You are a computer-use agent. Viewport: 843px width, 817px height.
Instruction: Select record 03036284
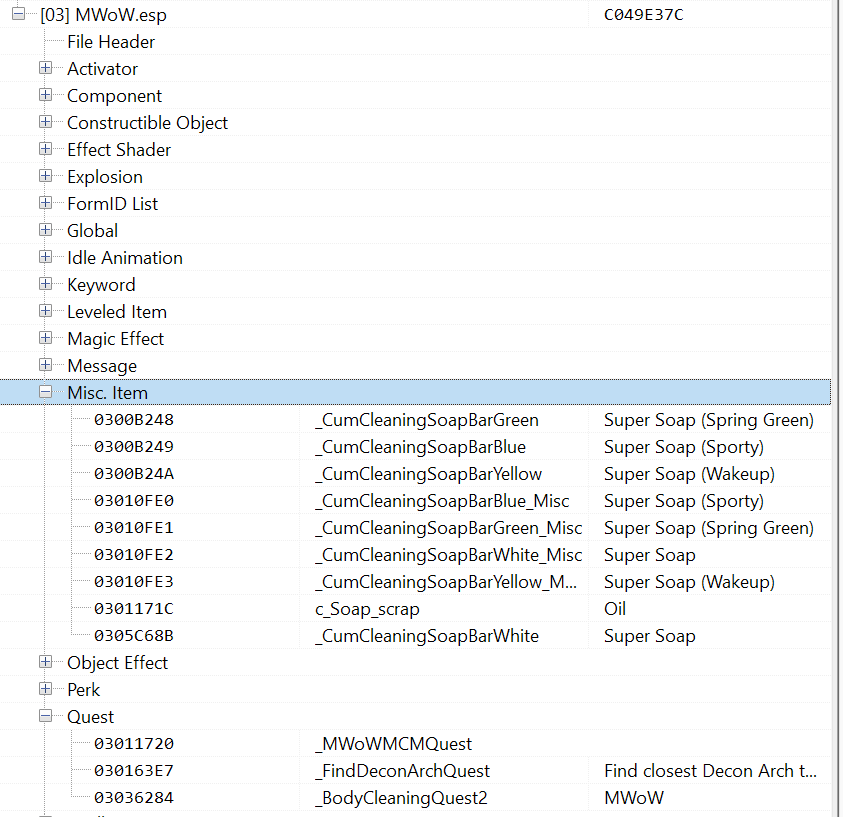[x=134, y=798]
